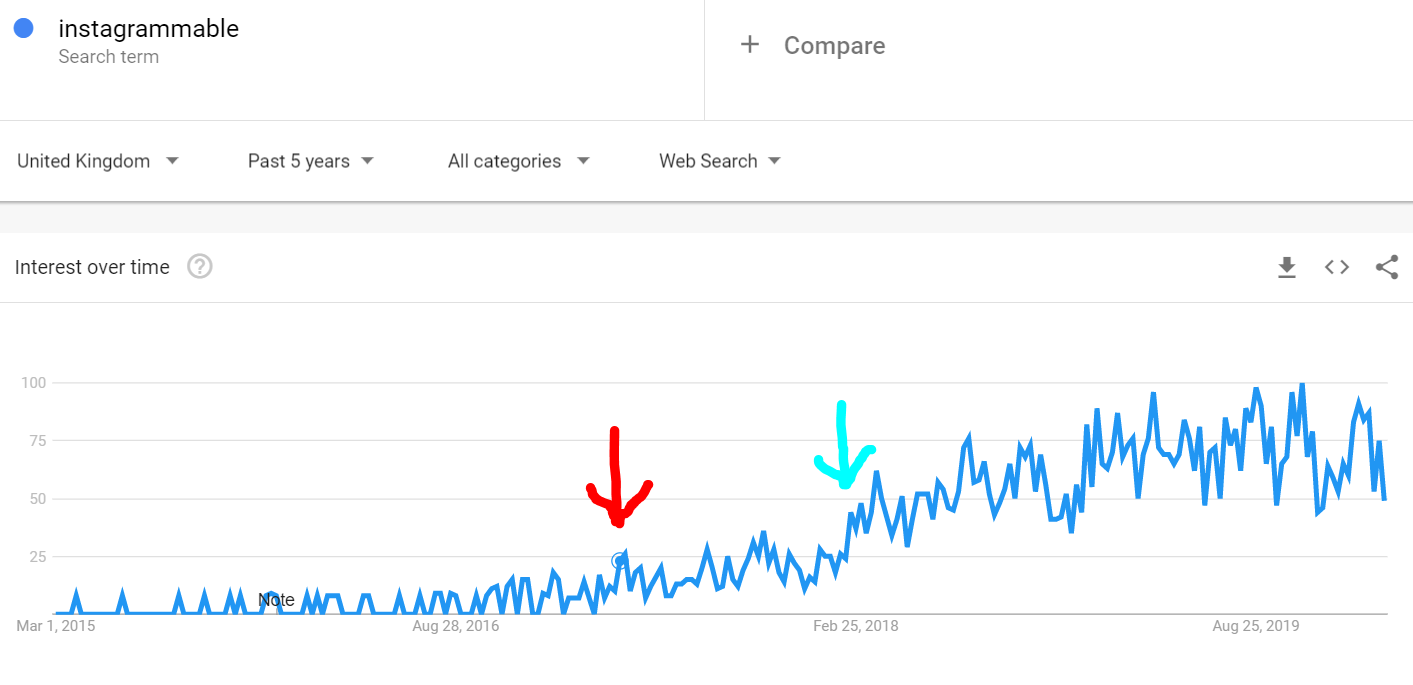Screen dimensions: 1413x685
Task: Open the United Kingdom region dropdown
Action: pos(98,161)
